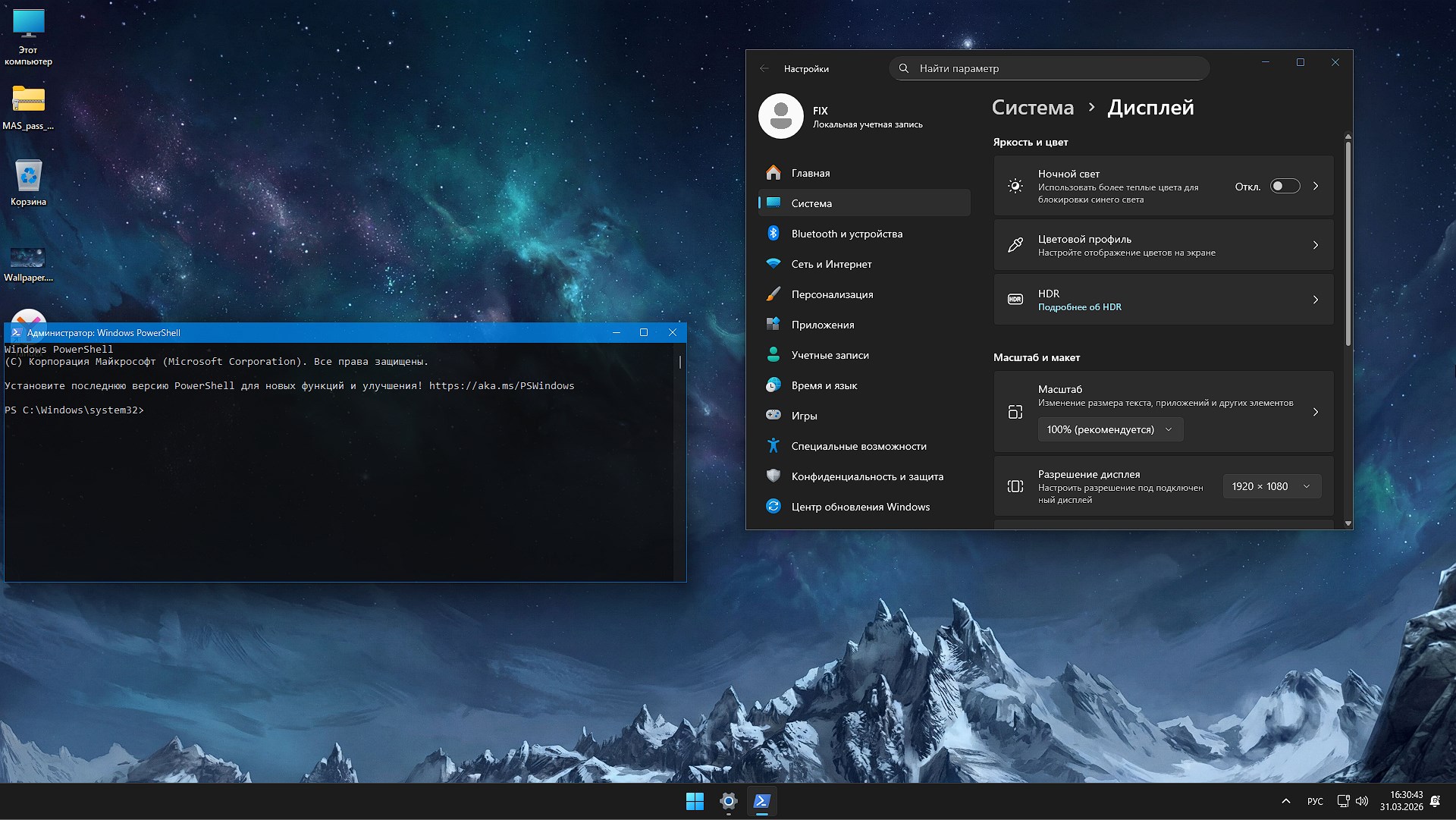Expand the scale 100% dropdown
This screenshot has width=1456, height=820.
click(1109, 429)
